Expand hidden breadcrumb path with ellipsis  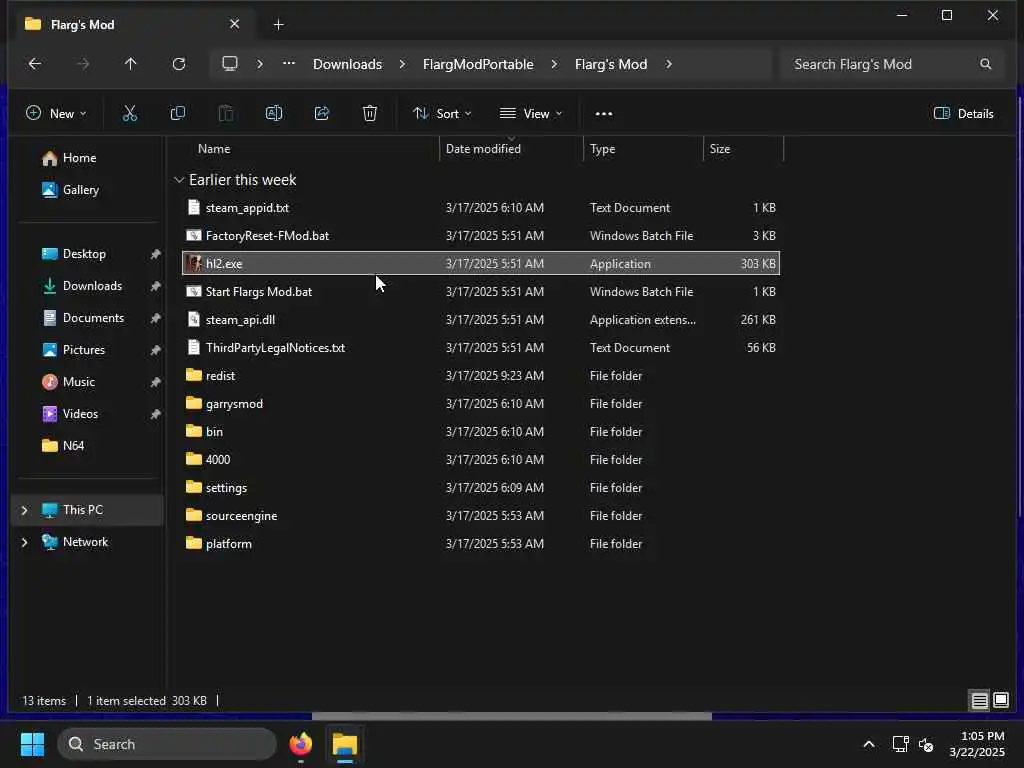click(289, 64)
